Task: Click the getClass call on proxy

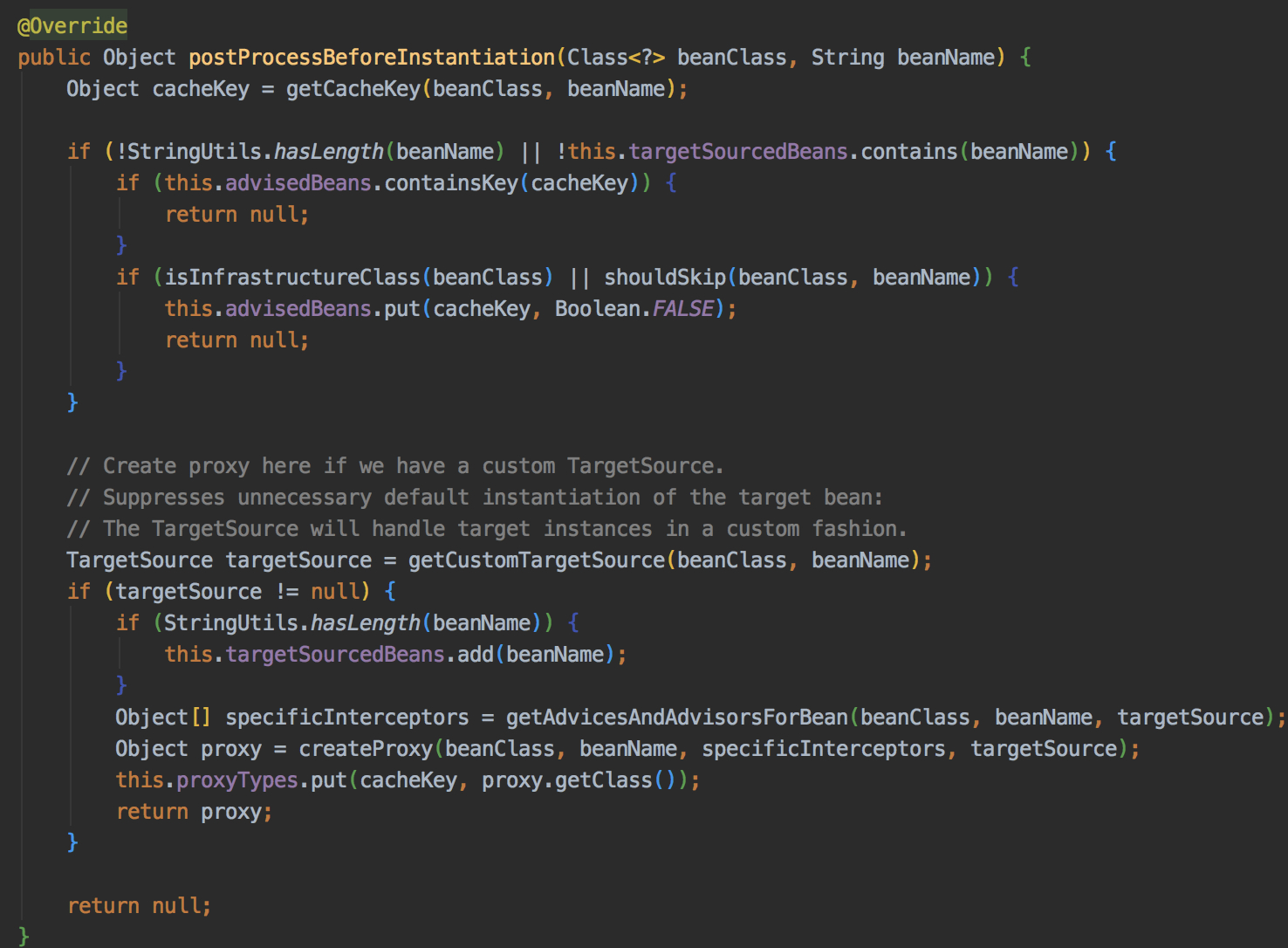Action: (604, 780)
